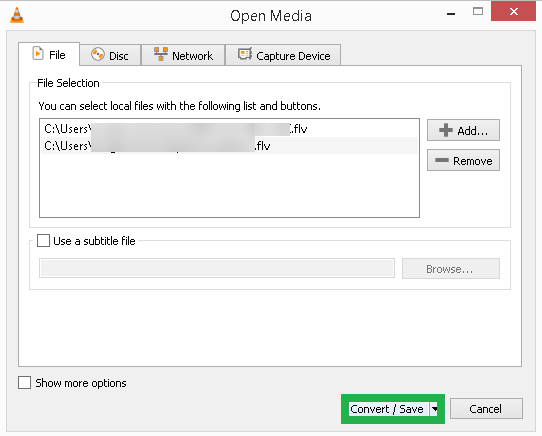Click the Remove button

coord(463,160)
